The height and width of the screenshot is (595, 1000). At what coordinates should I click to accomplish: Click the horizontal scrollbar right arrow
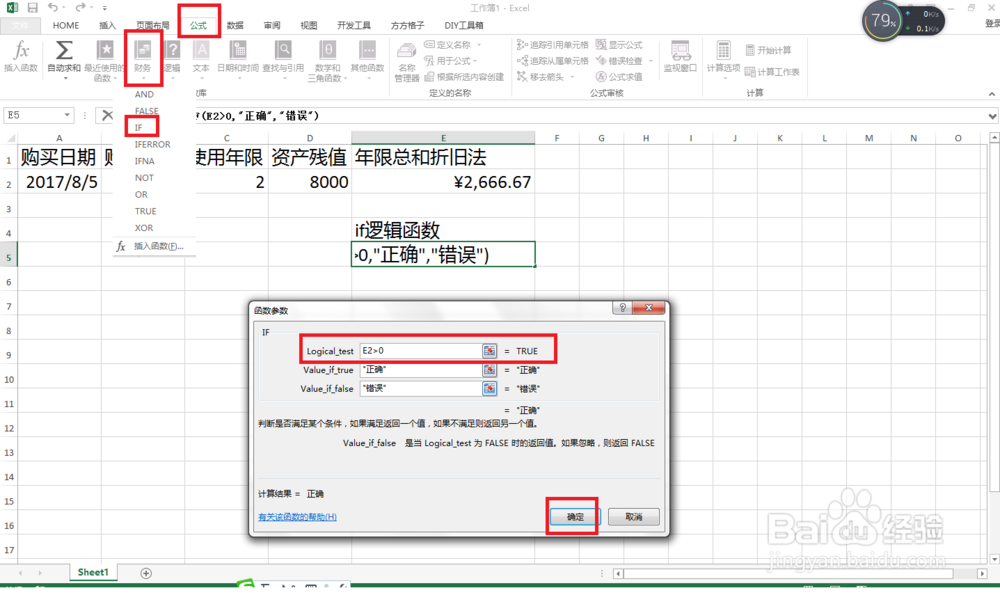tap(982, 573)
